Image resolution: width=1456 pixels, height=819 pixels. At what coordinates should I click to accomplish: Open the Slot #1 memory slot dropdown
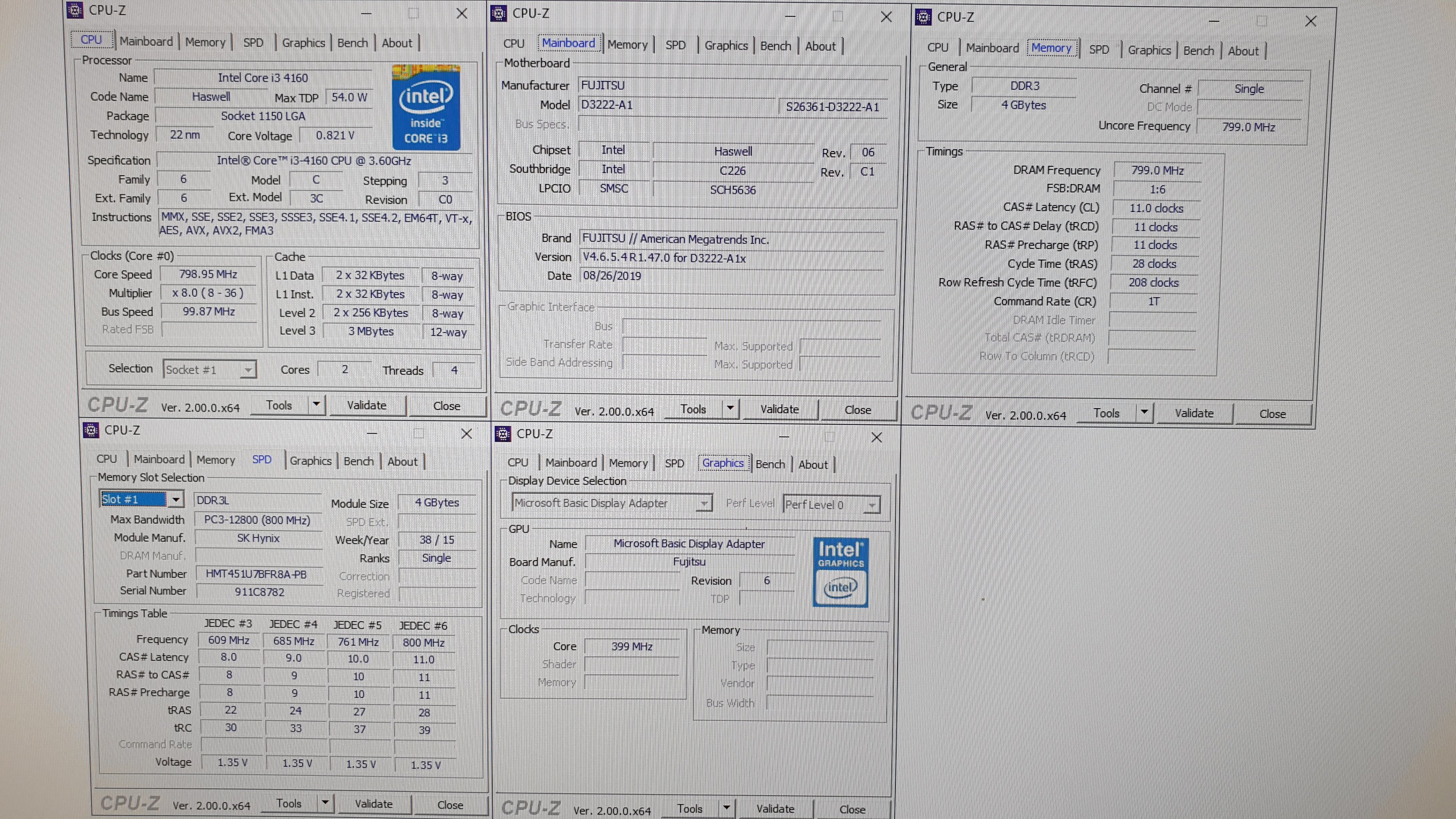point(176,499)
